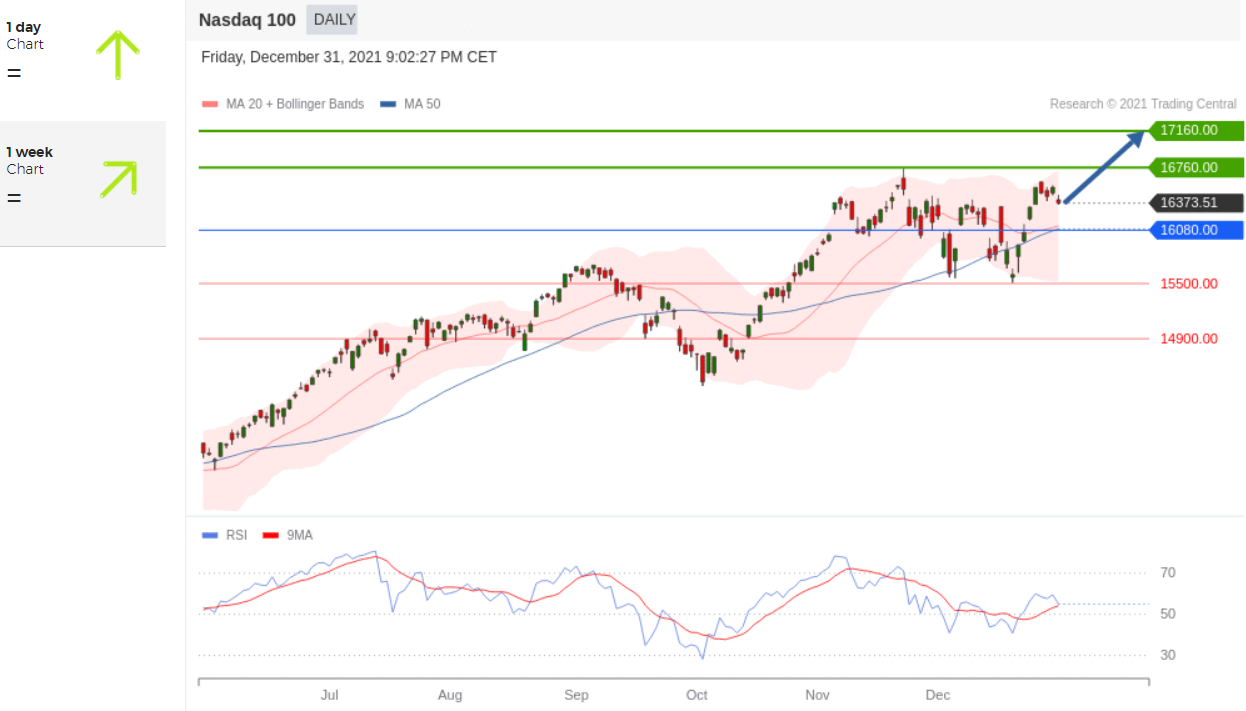Click the DAILY timeframe badge
Screen dimensions: 1246x711
(x=333, y=19)
